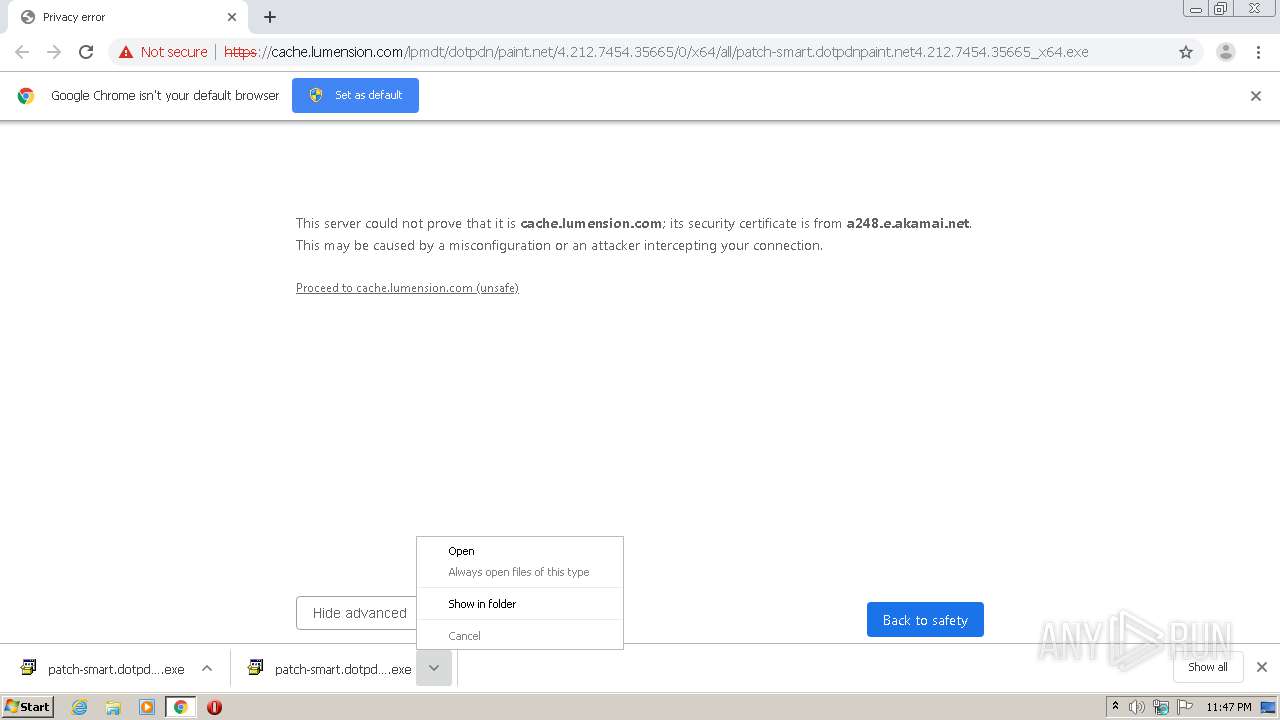The height and width of the screenshot is (720, 1280).
Task: Select Always open files of this type
Action: (x=520, y=572)
